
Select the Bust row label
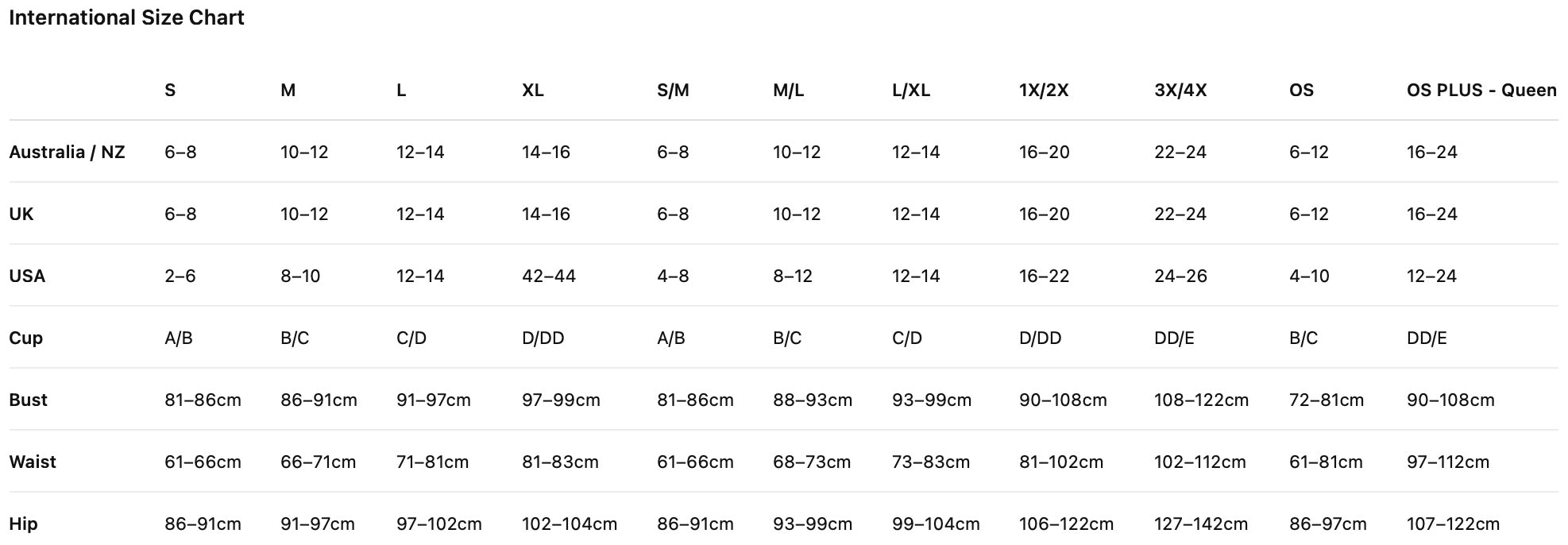click(x=28, y=400)
